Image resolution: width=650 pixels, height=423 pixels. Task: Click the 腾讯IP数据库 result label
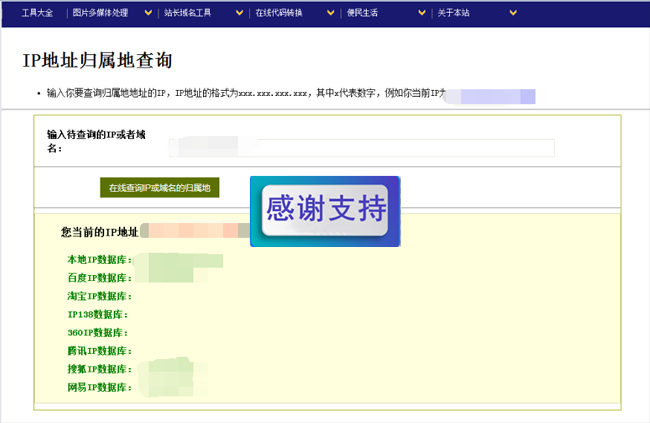pyautogui.click(x=99, y=351)
